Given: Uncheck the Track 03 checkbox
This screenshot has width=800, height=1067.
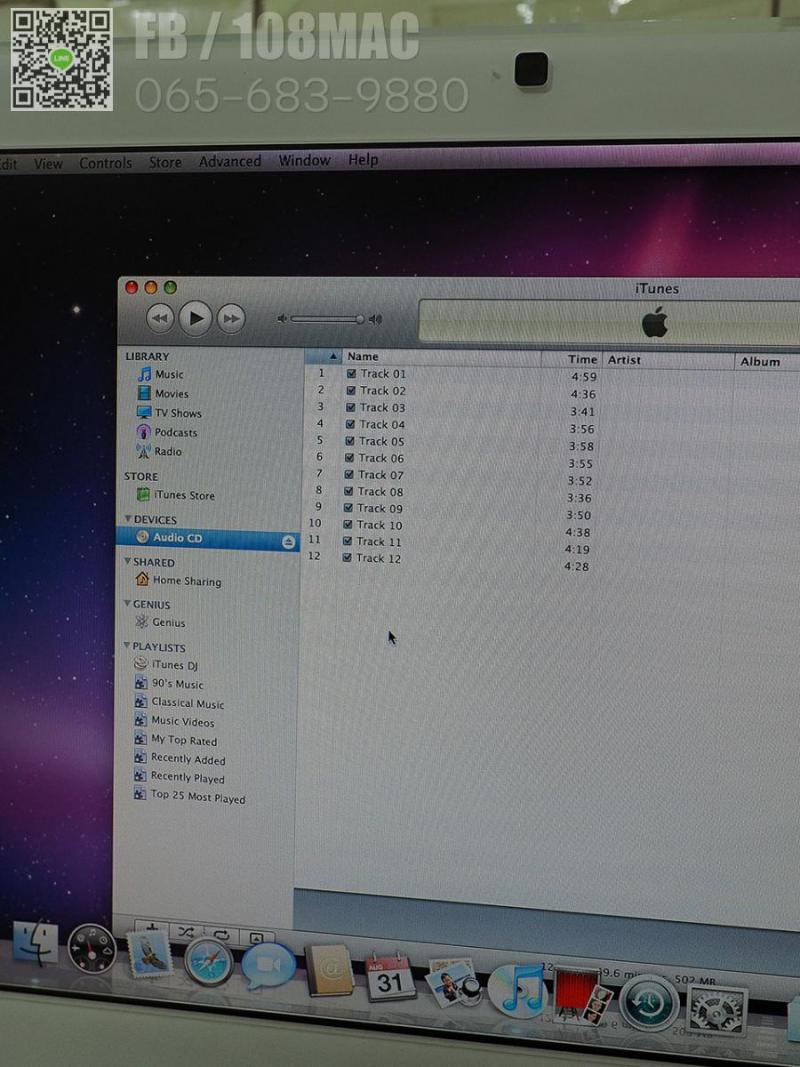Looking at the screenshot, I should pyautogui.click(x=351, y=408).
